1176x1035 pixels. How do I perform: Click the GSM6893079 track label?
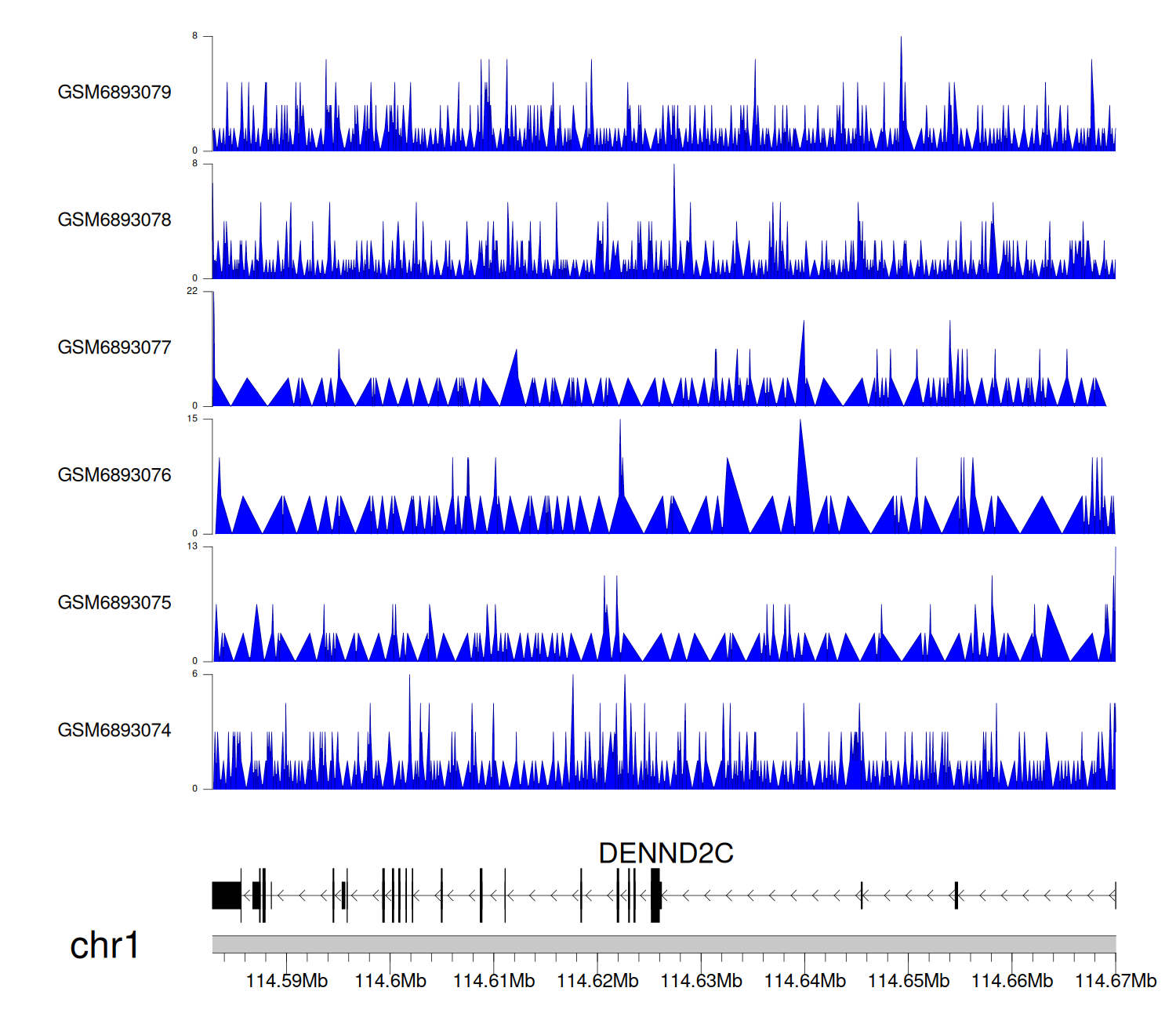tap(114, 93)
